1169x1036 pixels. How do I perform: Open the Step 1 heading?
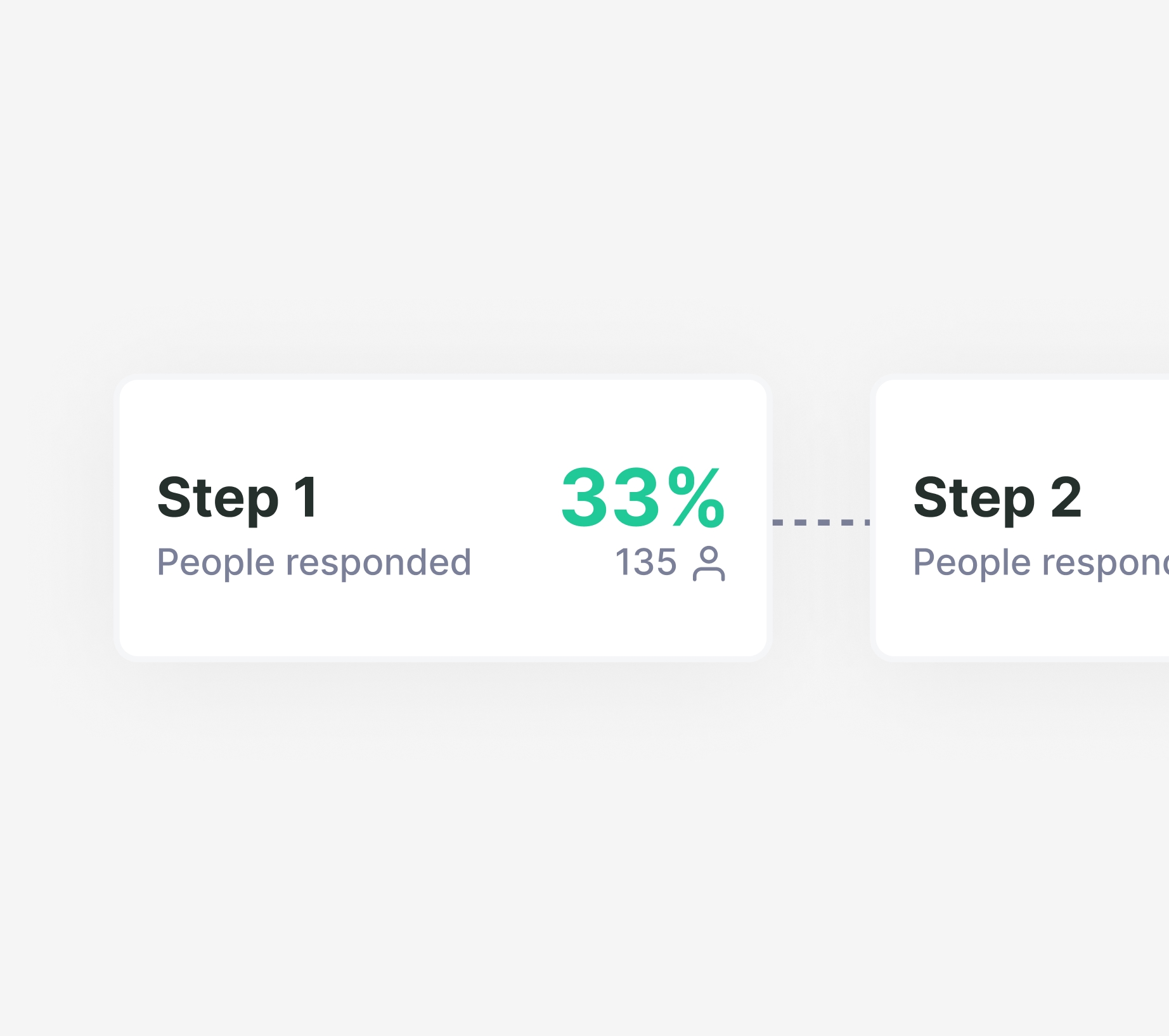238,499
